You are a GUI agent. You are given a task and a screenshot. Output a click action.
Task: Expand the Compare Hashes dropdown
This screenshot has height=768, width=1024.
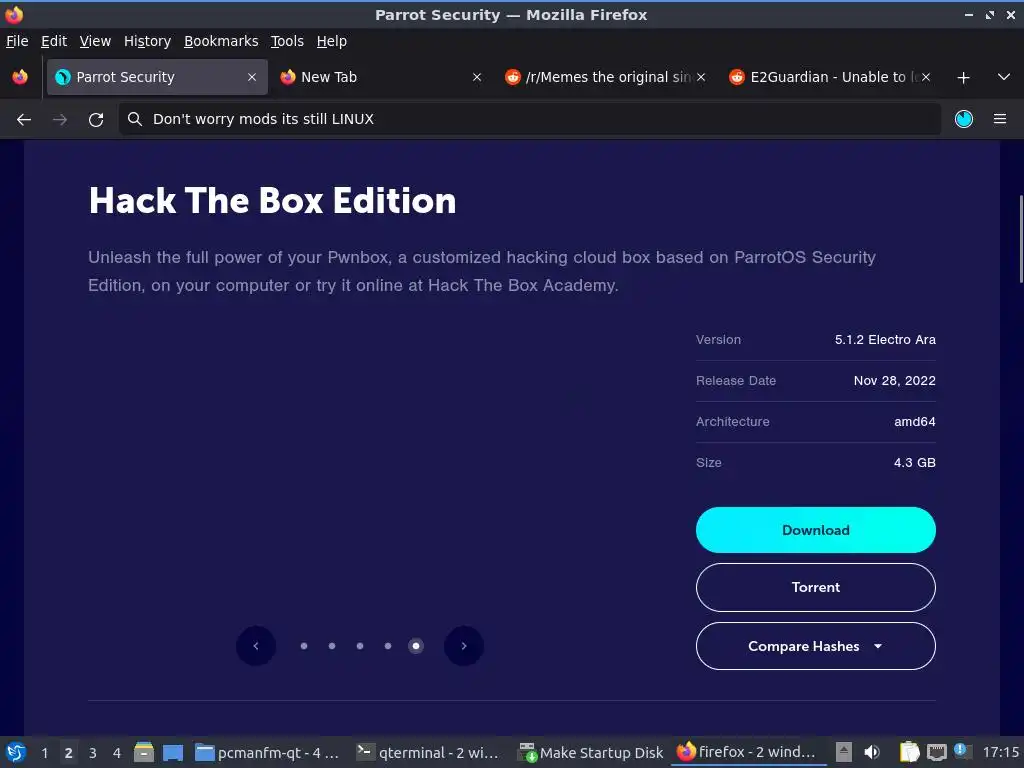(815, 646)
